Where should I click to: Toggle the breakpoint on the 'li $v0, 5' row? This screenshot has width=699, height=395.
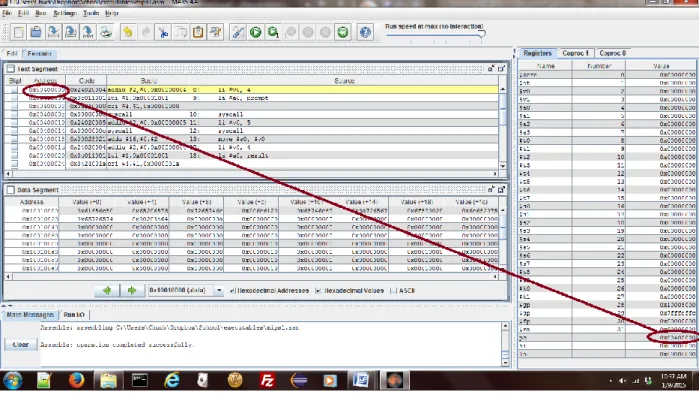coord(14,123)
